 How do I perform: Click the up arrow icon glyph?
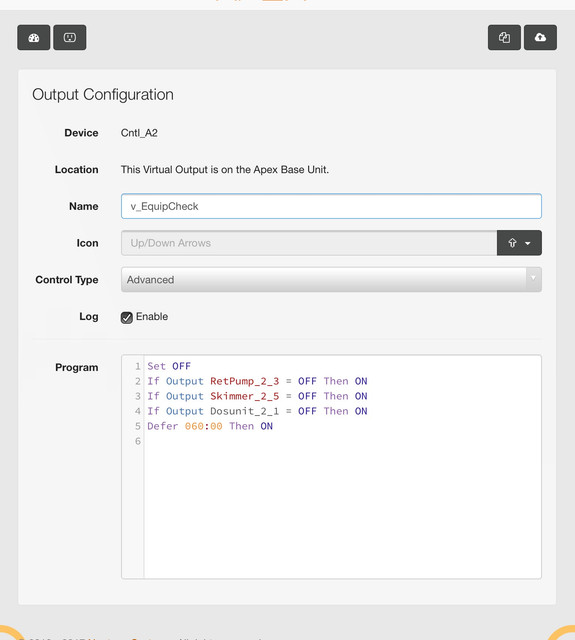click(x=513, y=243)
